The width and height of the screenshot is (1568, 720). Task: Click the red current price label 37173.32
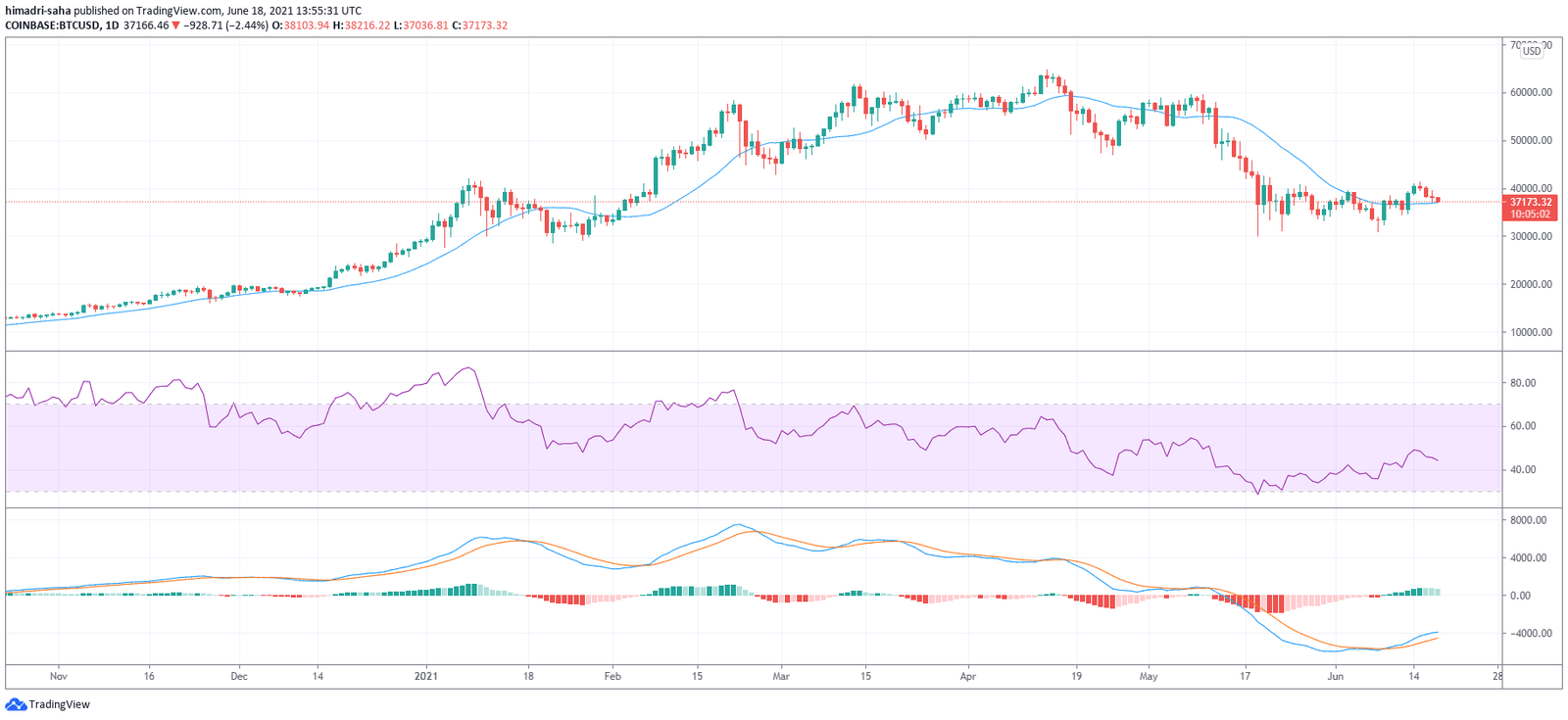(1530, 202)
